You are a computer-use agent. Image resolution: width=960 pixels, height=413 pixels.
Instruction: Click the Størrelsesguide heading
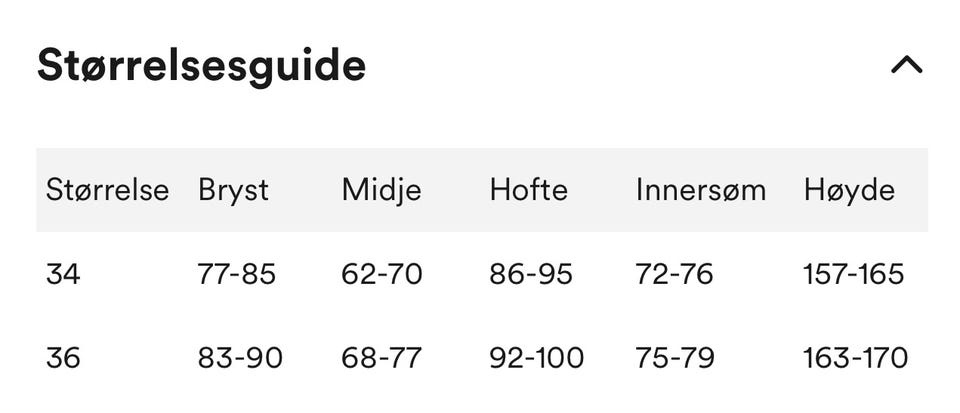tap(201, 65)
